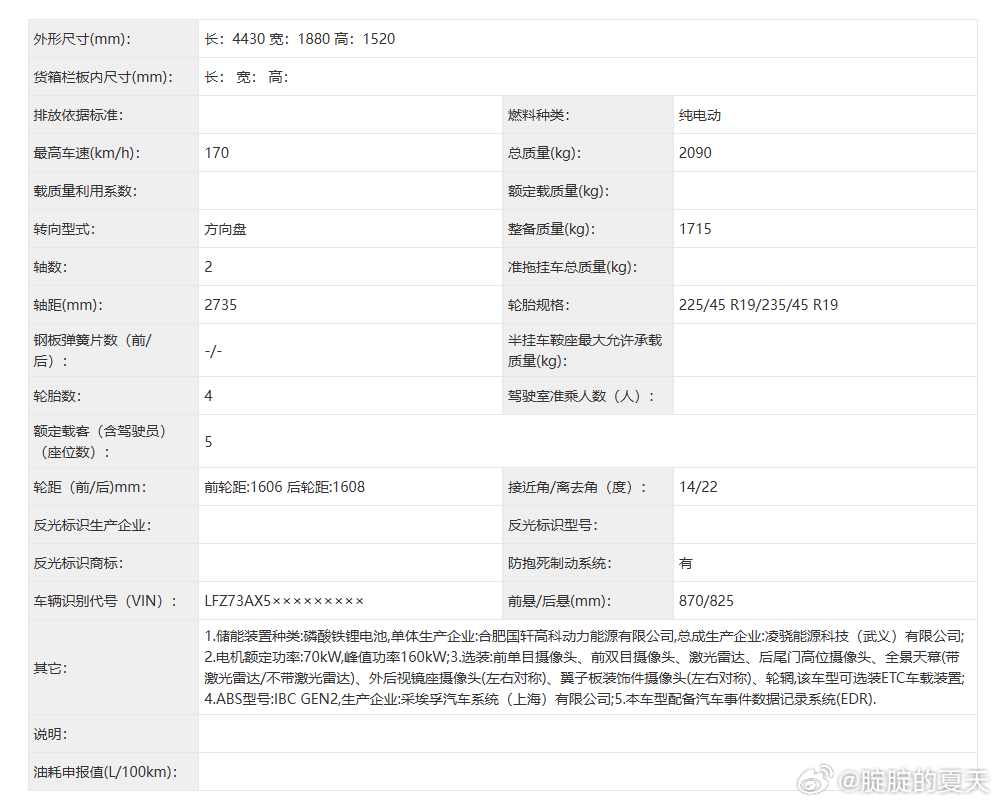The width and height of the screenshot is (999, 804).
Task: Click the remarks line beginning 1.储能装置种类
Action: (x=585, y=636)
